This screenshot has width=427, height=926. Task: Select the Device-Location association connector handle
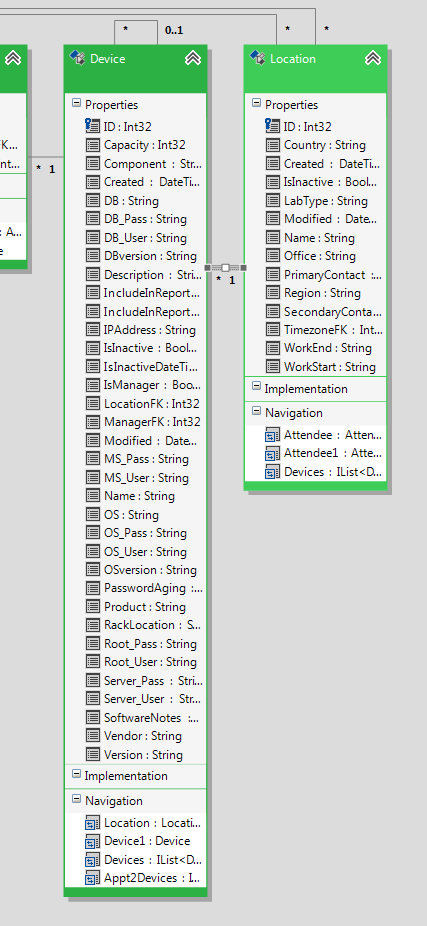pyautogui.click(x=226, y=268)
